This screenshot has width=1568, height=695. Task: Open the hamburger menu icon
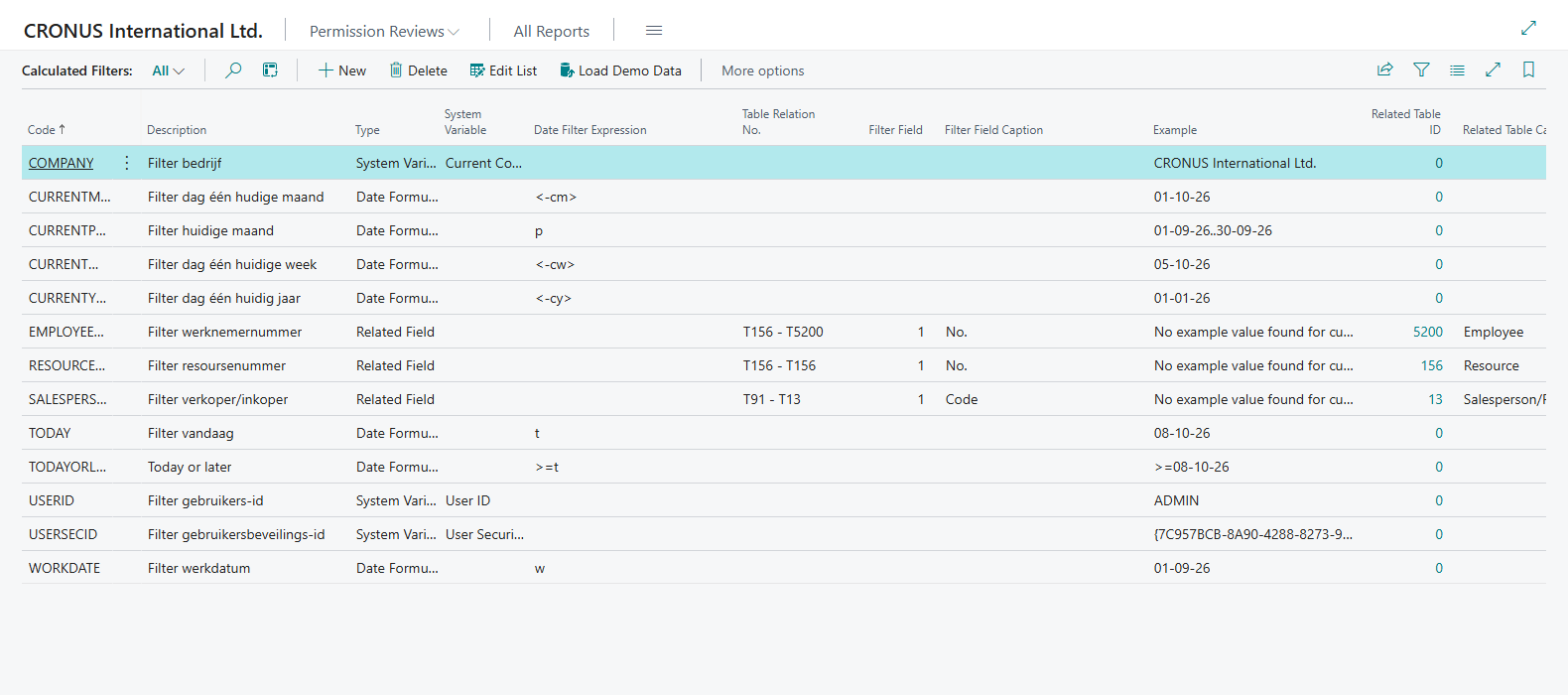coord(654,31)
